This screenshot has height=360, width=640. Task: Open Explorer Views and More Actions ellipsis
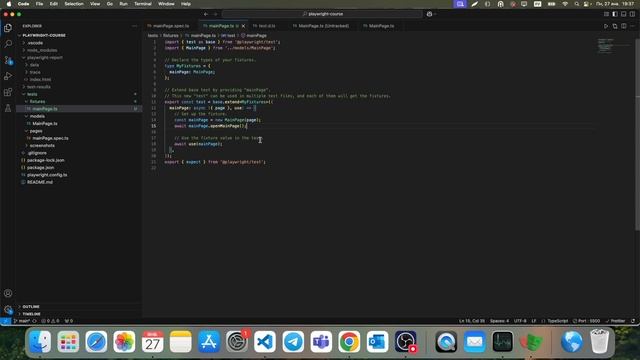coord(135,26)
